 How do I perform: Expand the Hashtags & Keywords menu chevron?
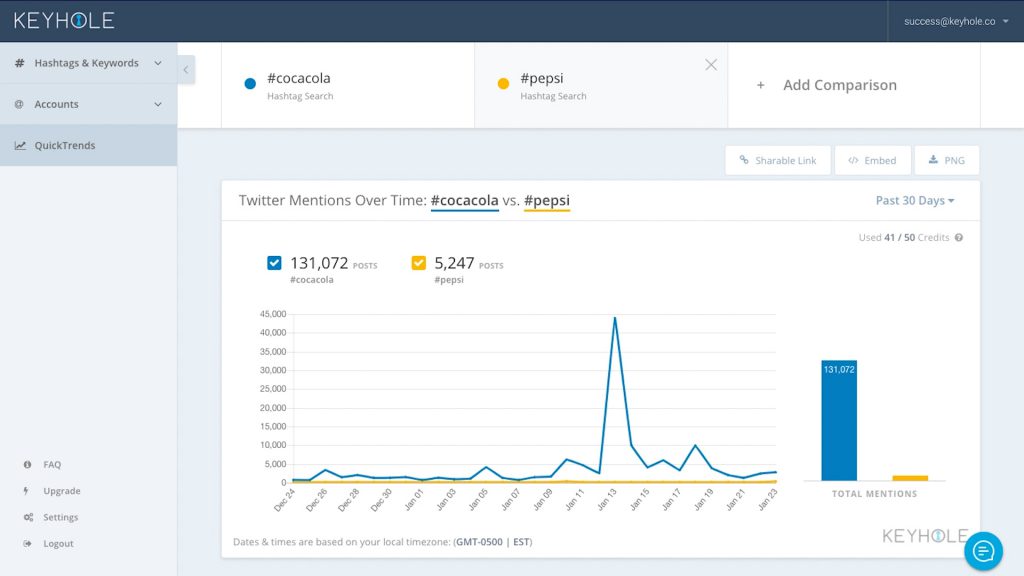coord(158,63)
